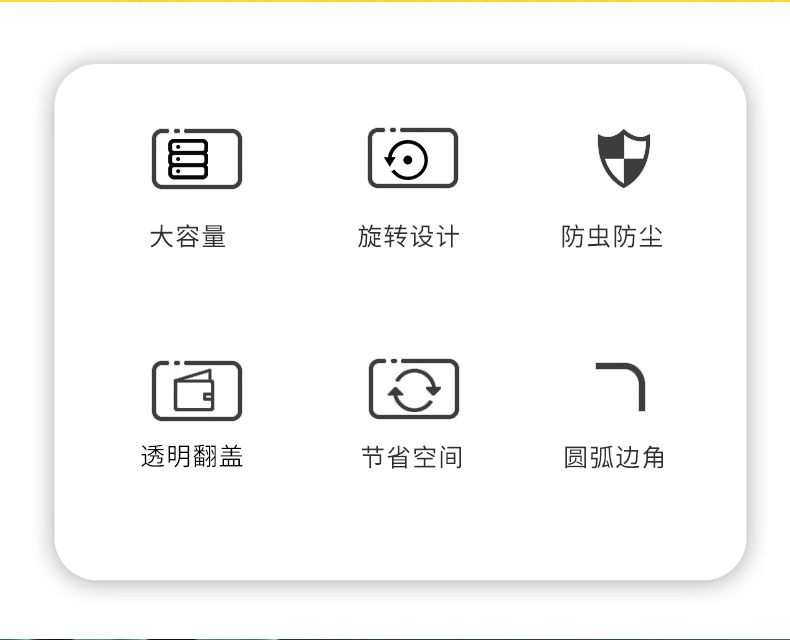
Task: Click the sync arrows icon above 节省空间
Action: [414, 389]
